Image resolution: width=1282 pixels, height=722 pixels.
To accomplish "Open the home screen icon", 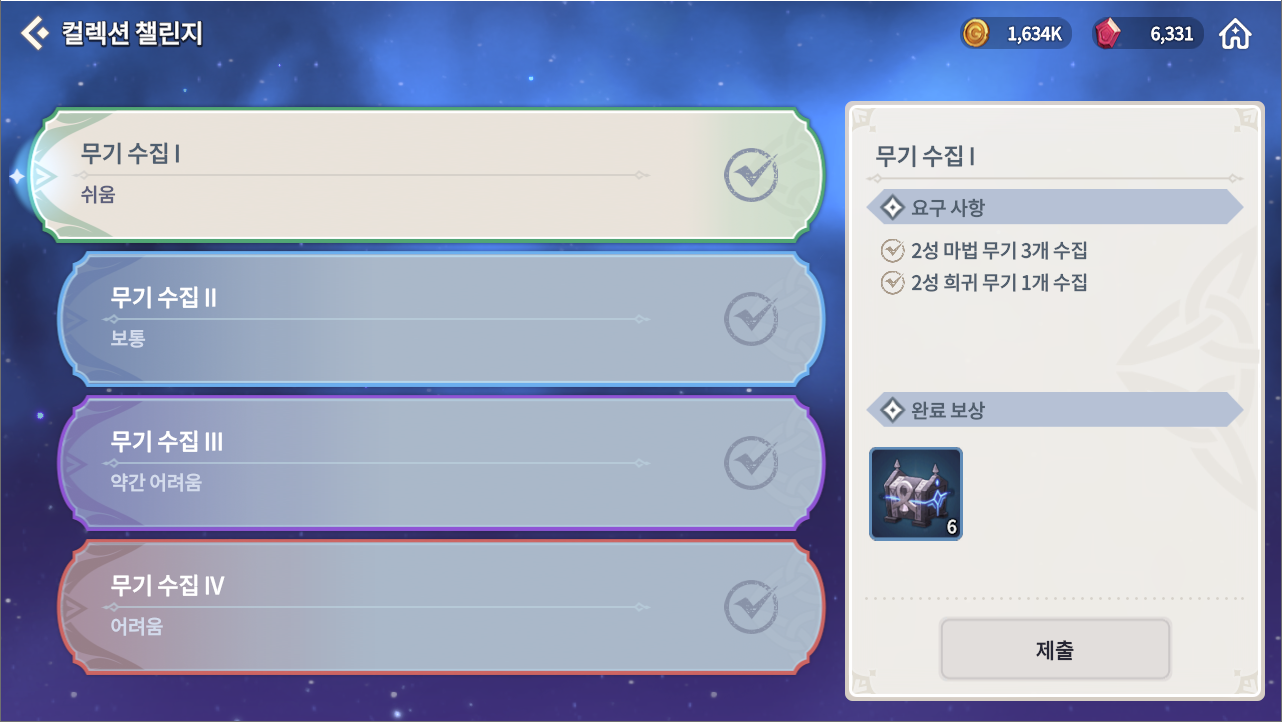I will tap(1236, 34).
